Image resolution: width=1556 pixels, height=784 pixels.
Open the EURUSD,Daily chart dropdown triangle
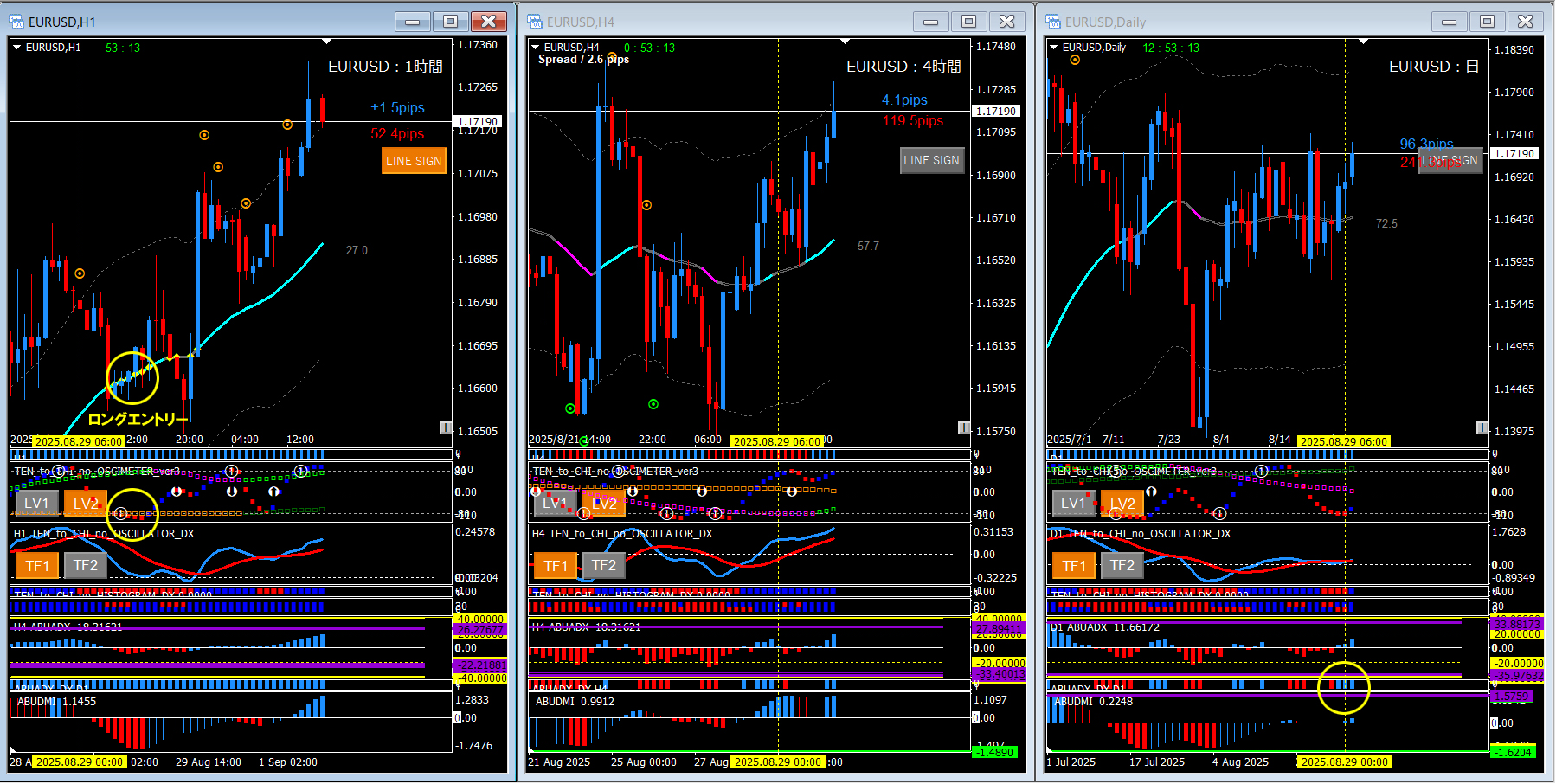1053,48
